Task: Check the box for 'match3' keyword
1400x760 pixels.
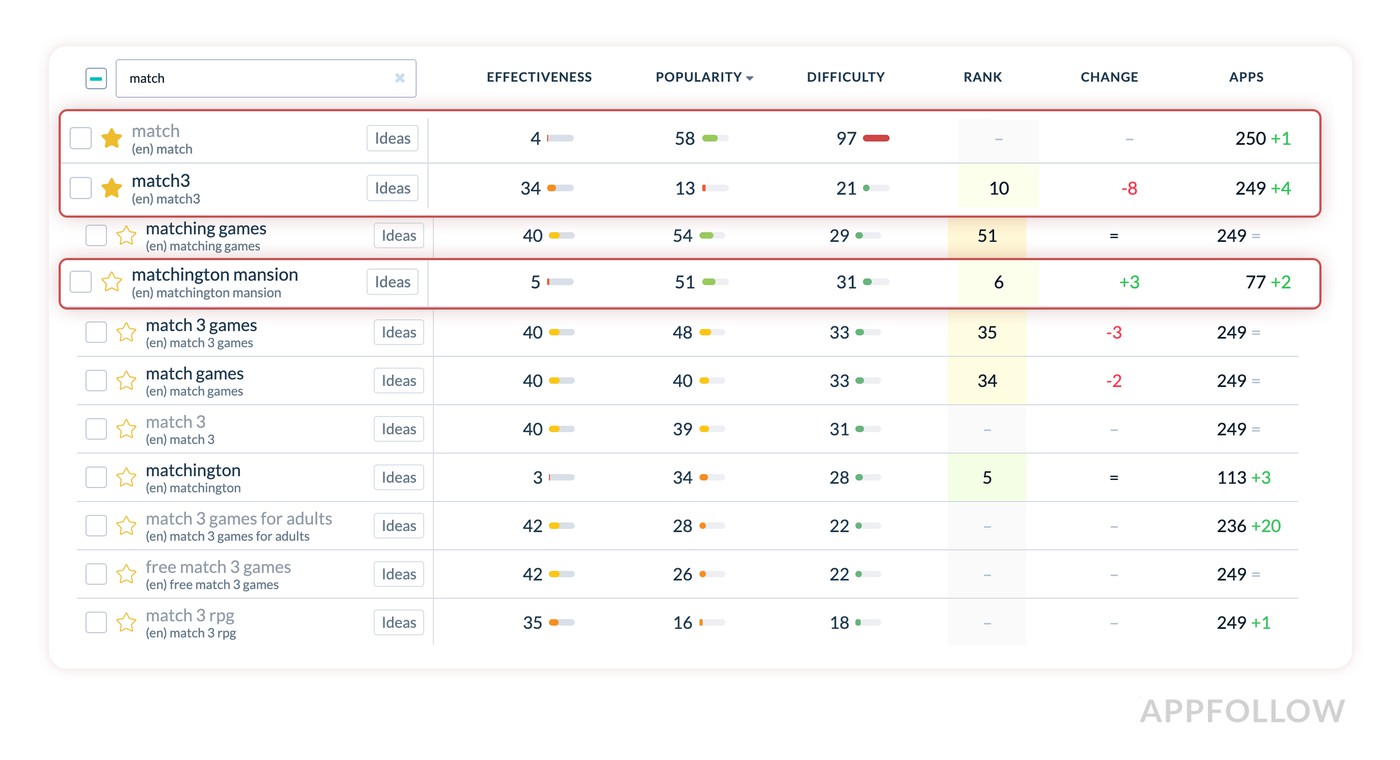Action: 81,188
